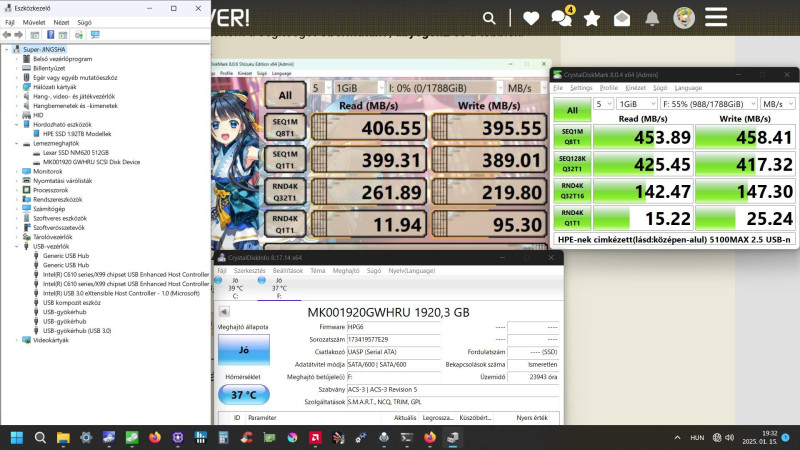The width and height of the screenshot is (800, 450).
Task: Click the bell notifications icon
Action: click(x=652, y=18)
